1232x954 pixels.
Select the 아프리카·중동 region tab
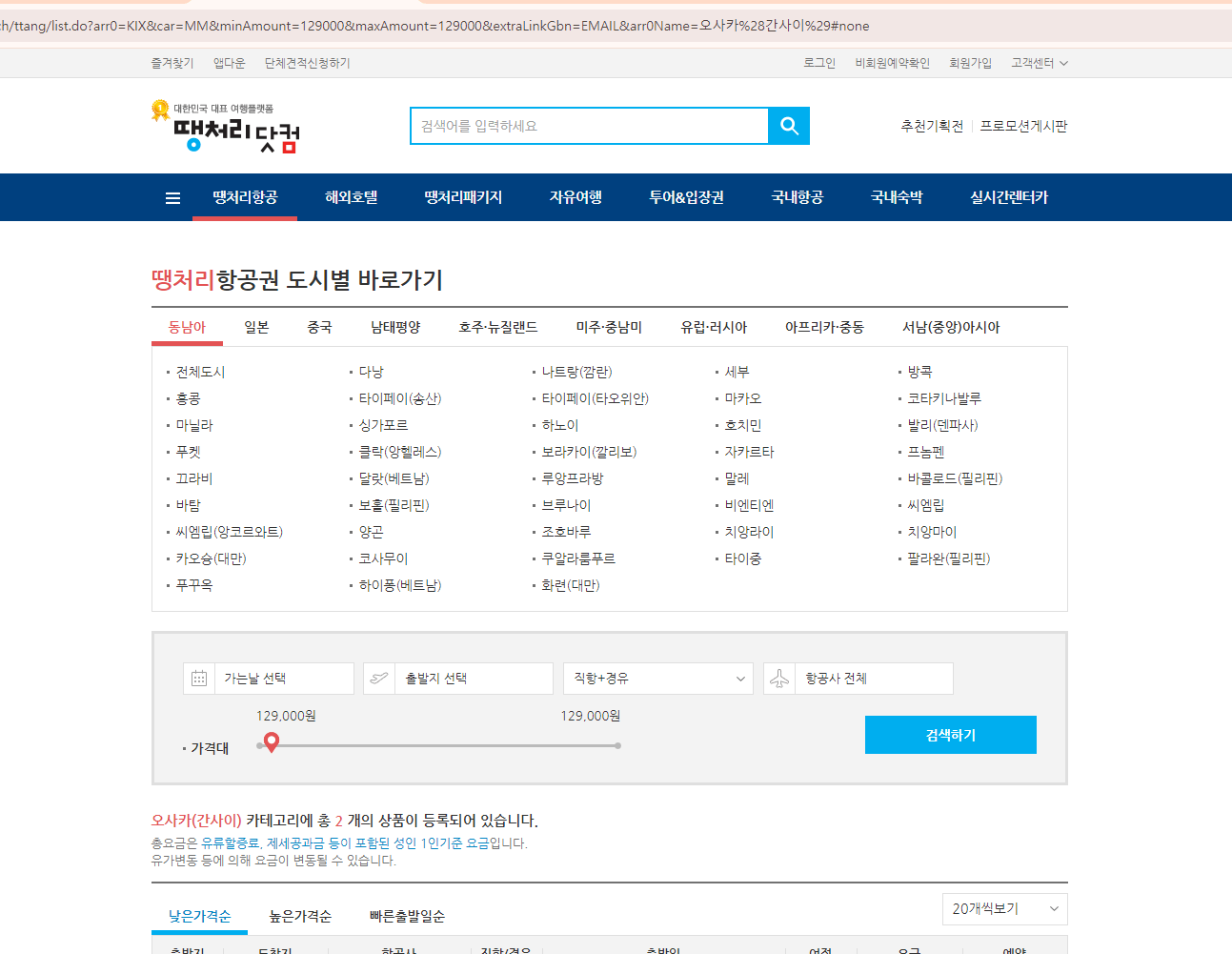pyautogui.click(x=824, y=327)
